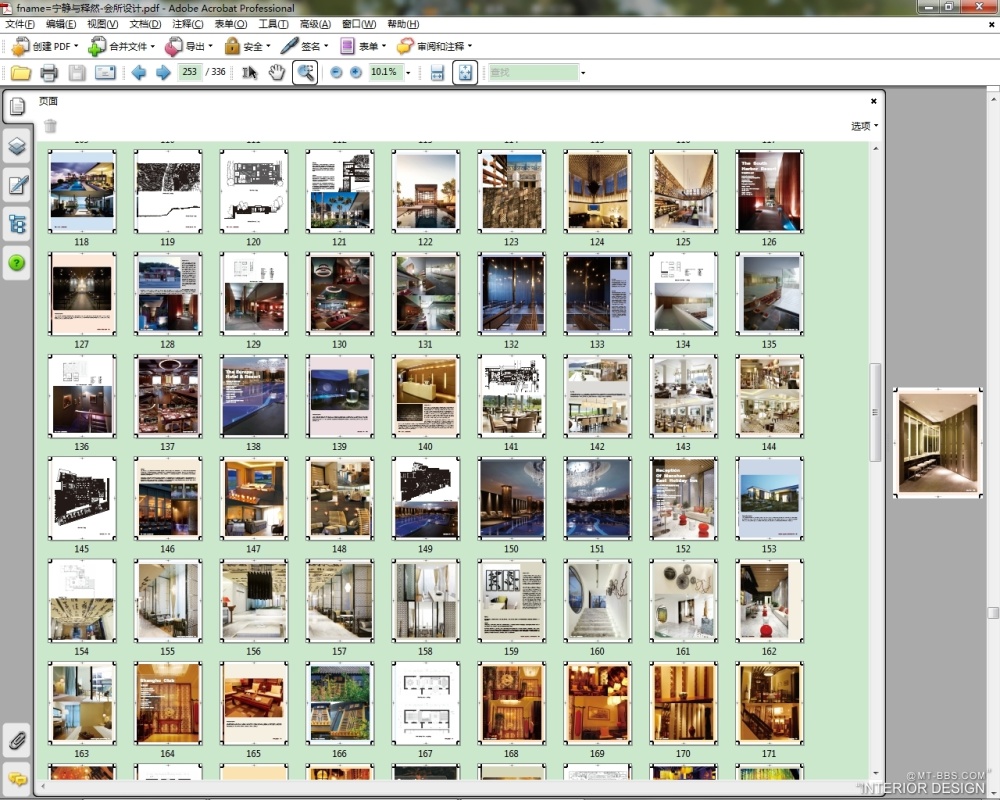Open the 工具(T) menu
Image resolution: width=1000 pixels, height=800 pixels.
(x=273, y=24)
